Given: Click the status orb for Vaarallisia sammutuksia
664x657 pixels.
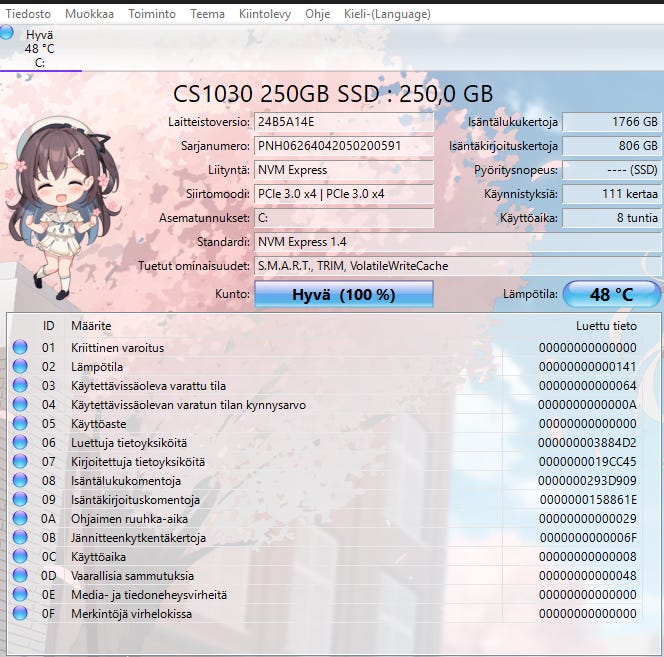Looking at the screenshot, I should point(20,575).
